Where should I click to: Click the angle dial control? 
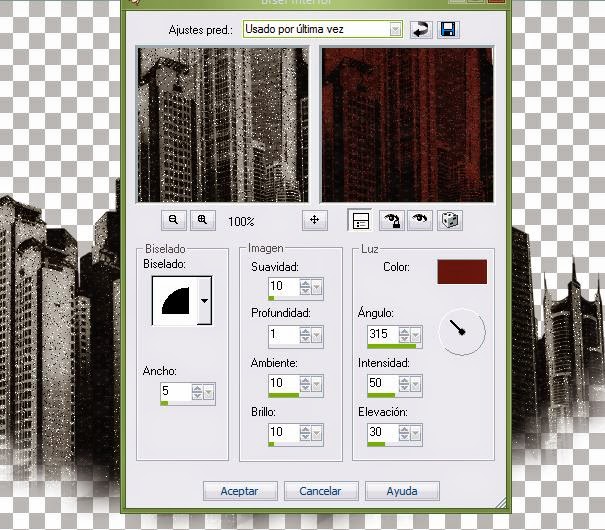point(462,331)
